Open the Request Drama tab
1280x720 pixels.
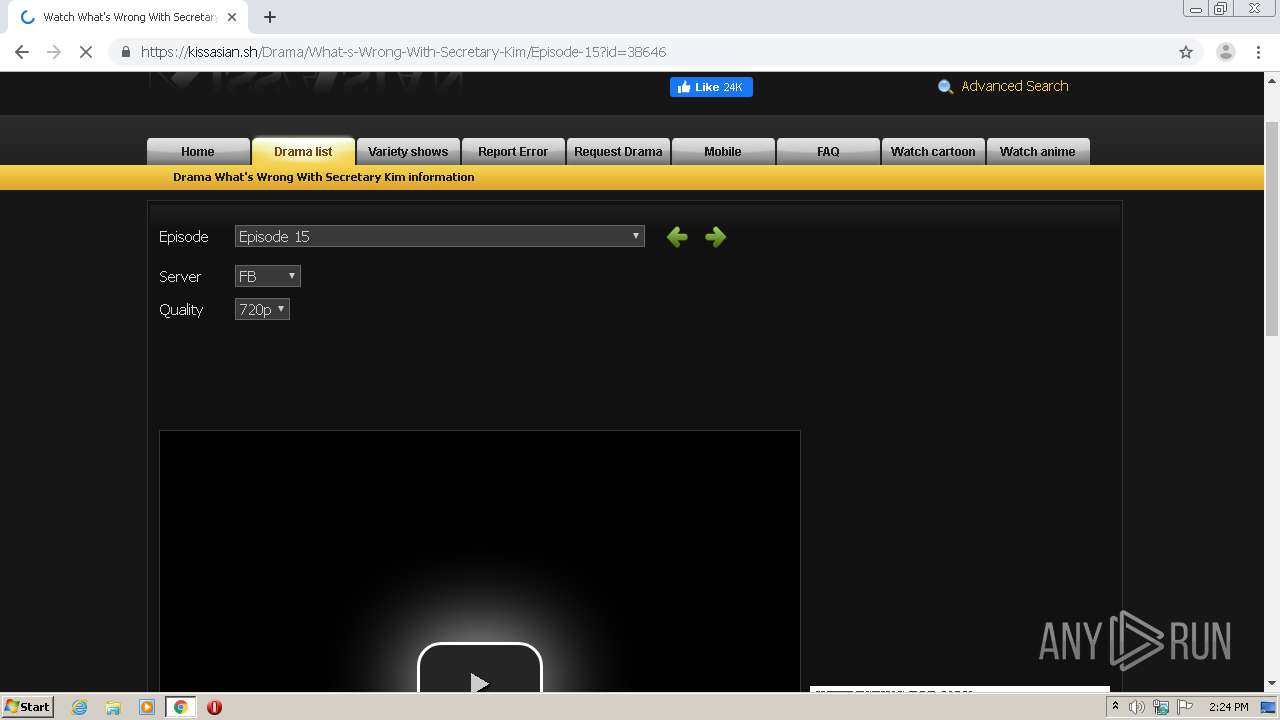click(618, 151)
